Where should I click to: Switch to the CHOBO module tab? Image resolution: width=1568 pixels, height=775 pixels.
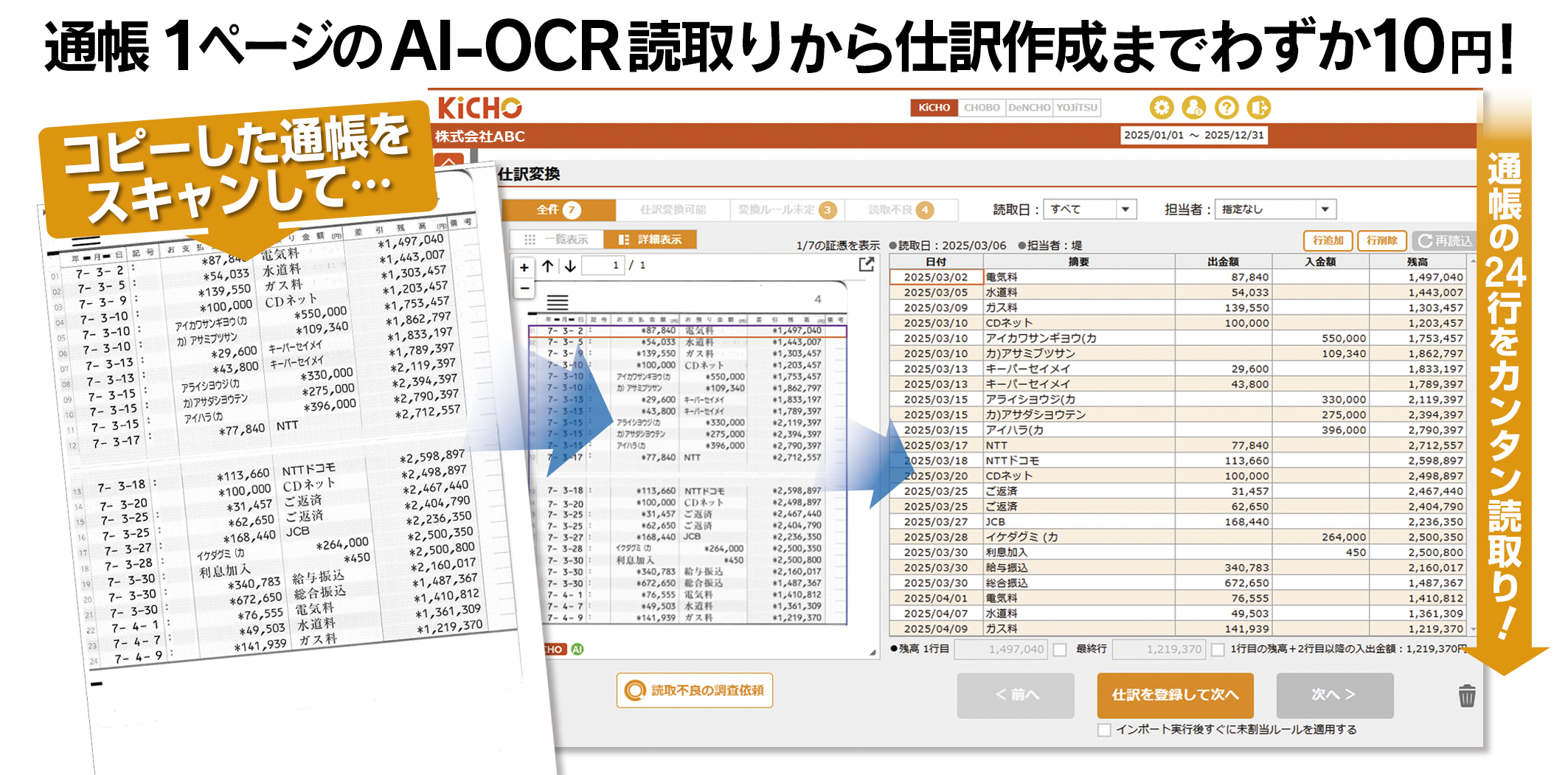[x=982, y=108]
